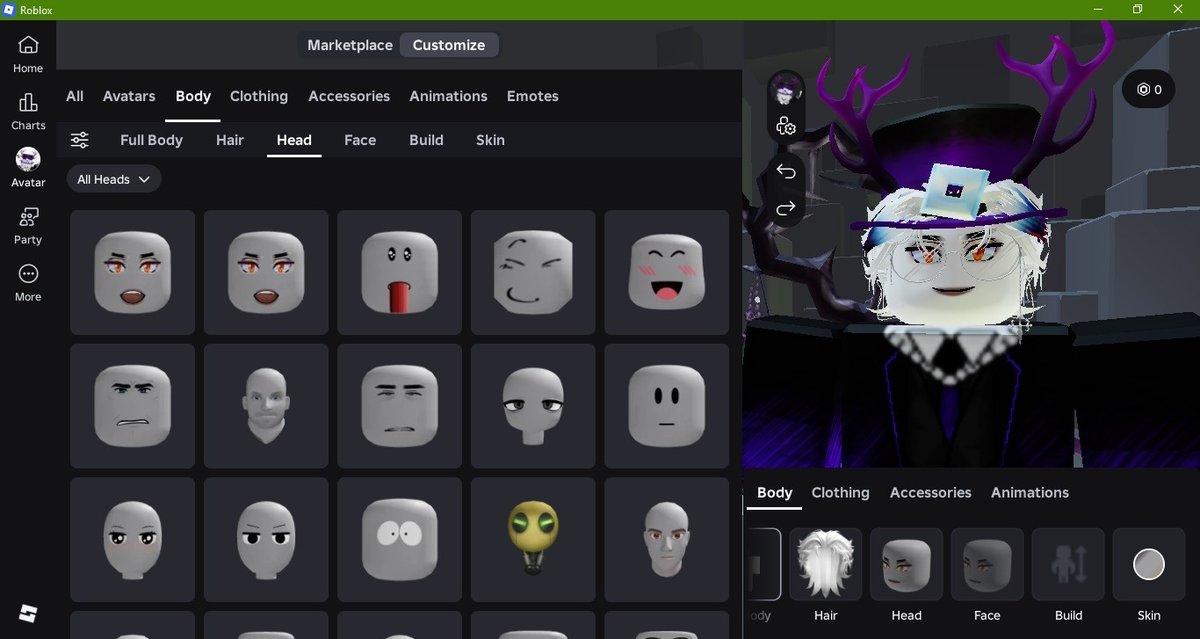This screenshot has height=639, width=1200.
Task: Select Body tab under avatar preview
Action: tap(775, 492)
